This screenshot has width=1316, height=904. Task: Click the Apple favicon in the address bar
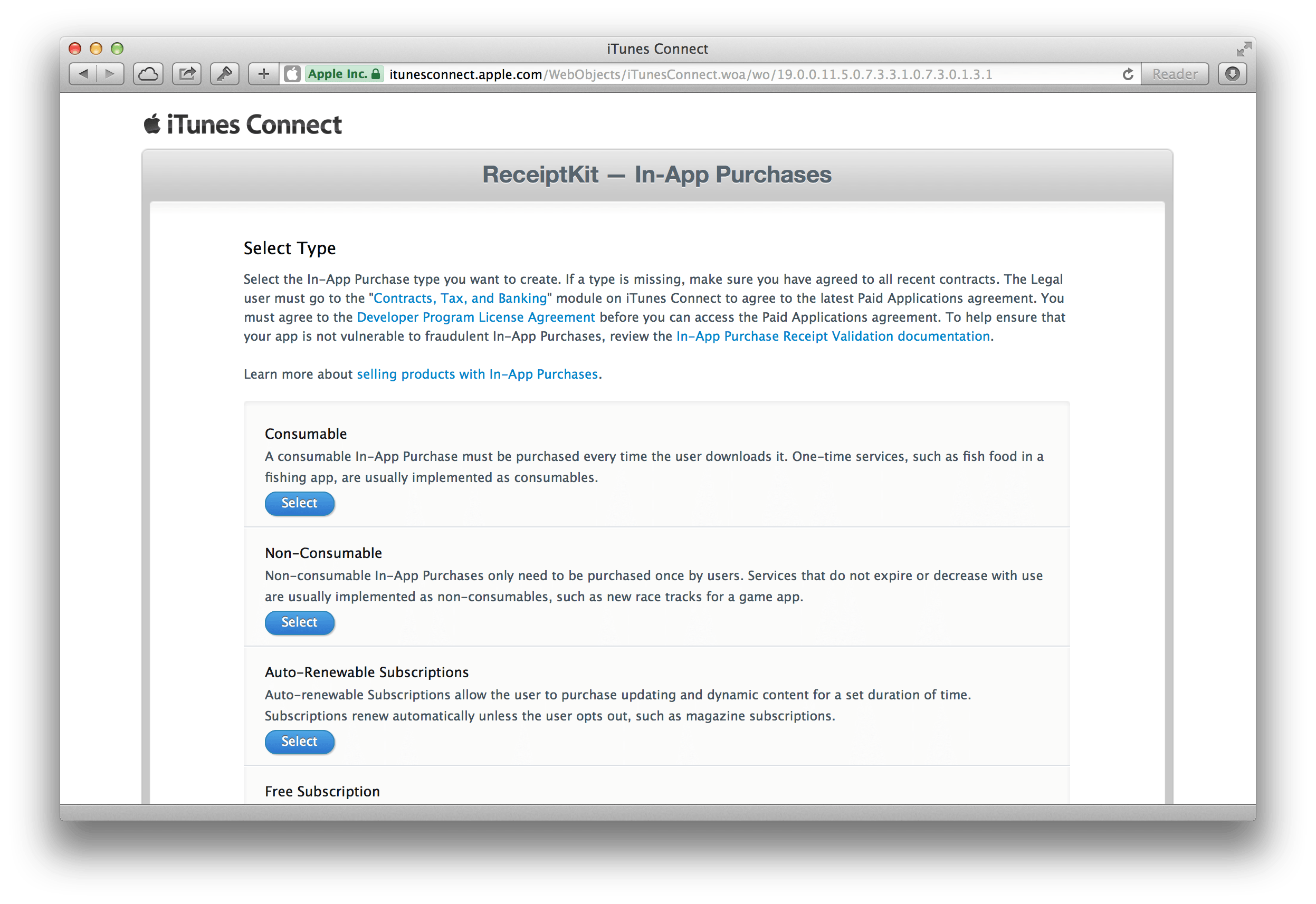292,74
